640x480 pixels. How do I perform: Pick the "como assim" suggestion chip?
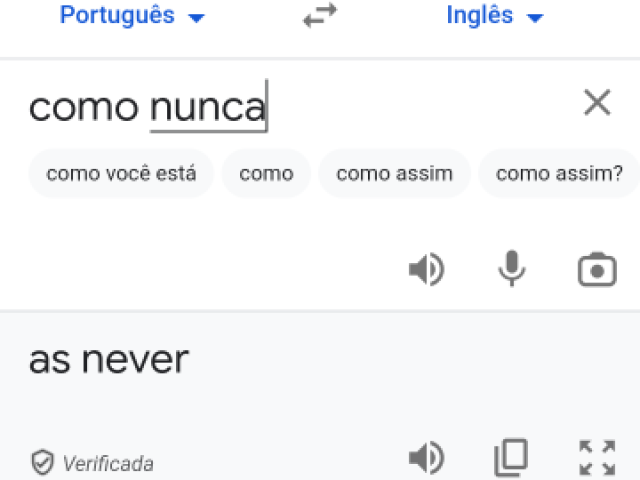click(x=394, y=173)
